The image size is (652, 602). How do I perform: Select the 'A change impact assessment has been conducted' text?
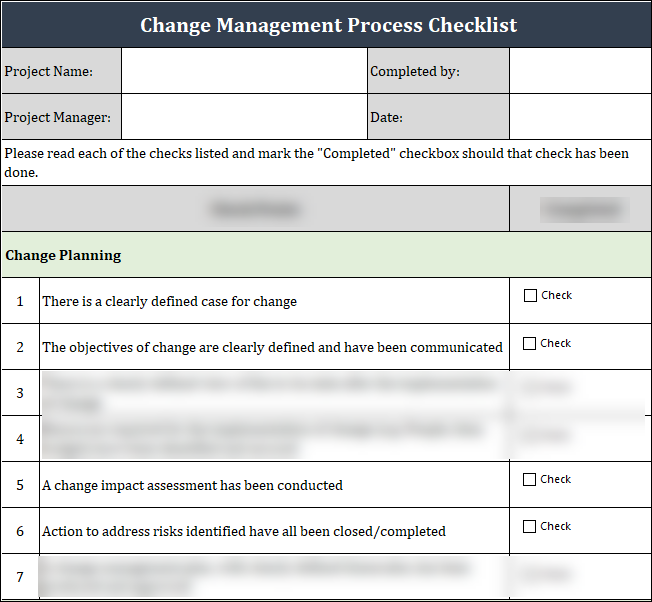[192, 485]
